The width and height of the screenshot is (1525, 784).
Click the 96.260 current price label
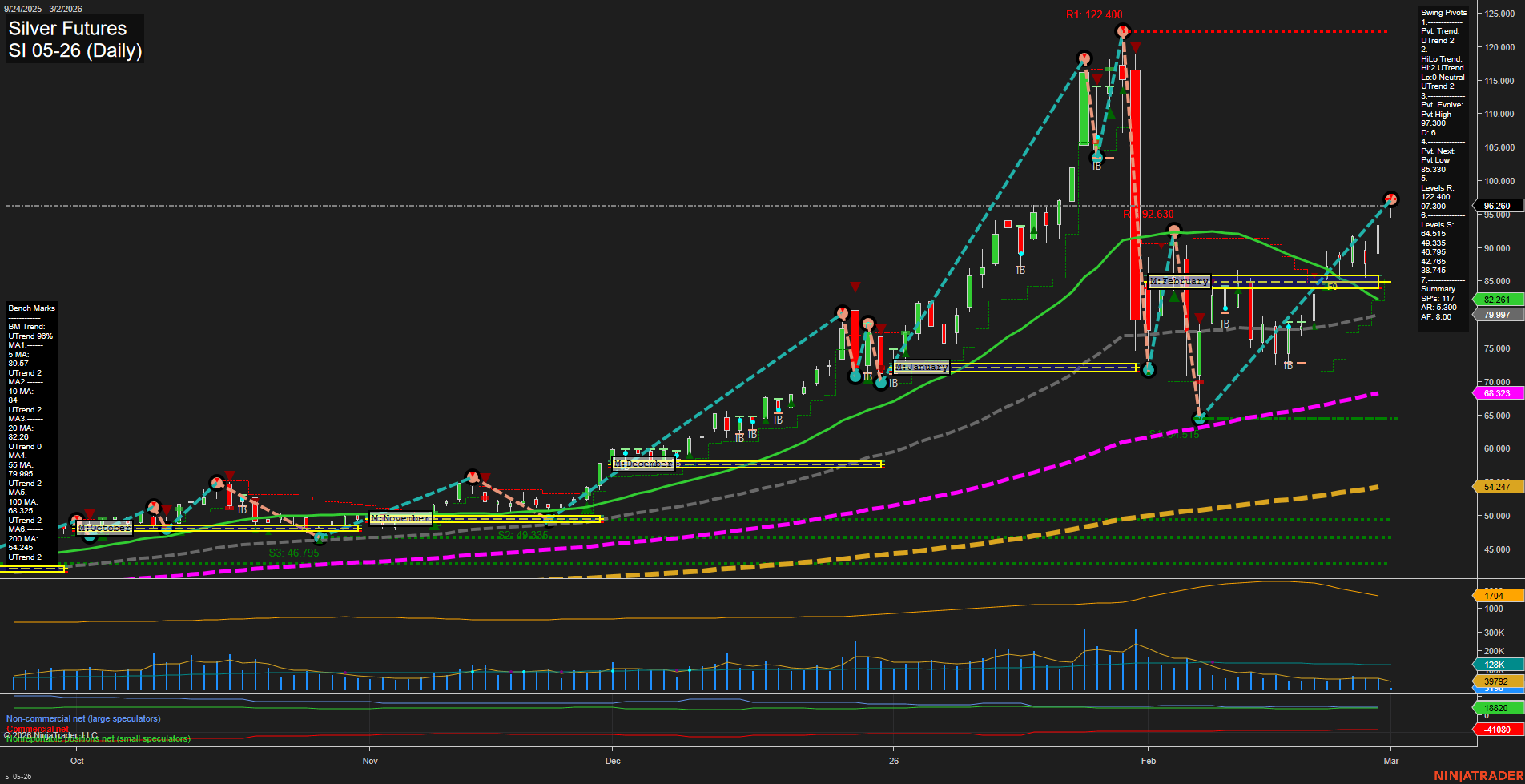[x=1497, y=206]
